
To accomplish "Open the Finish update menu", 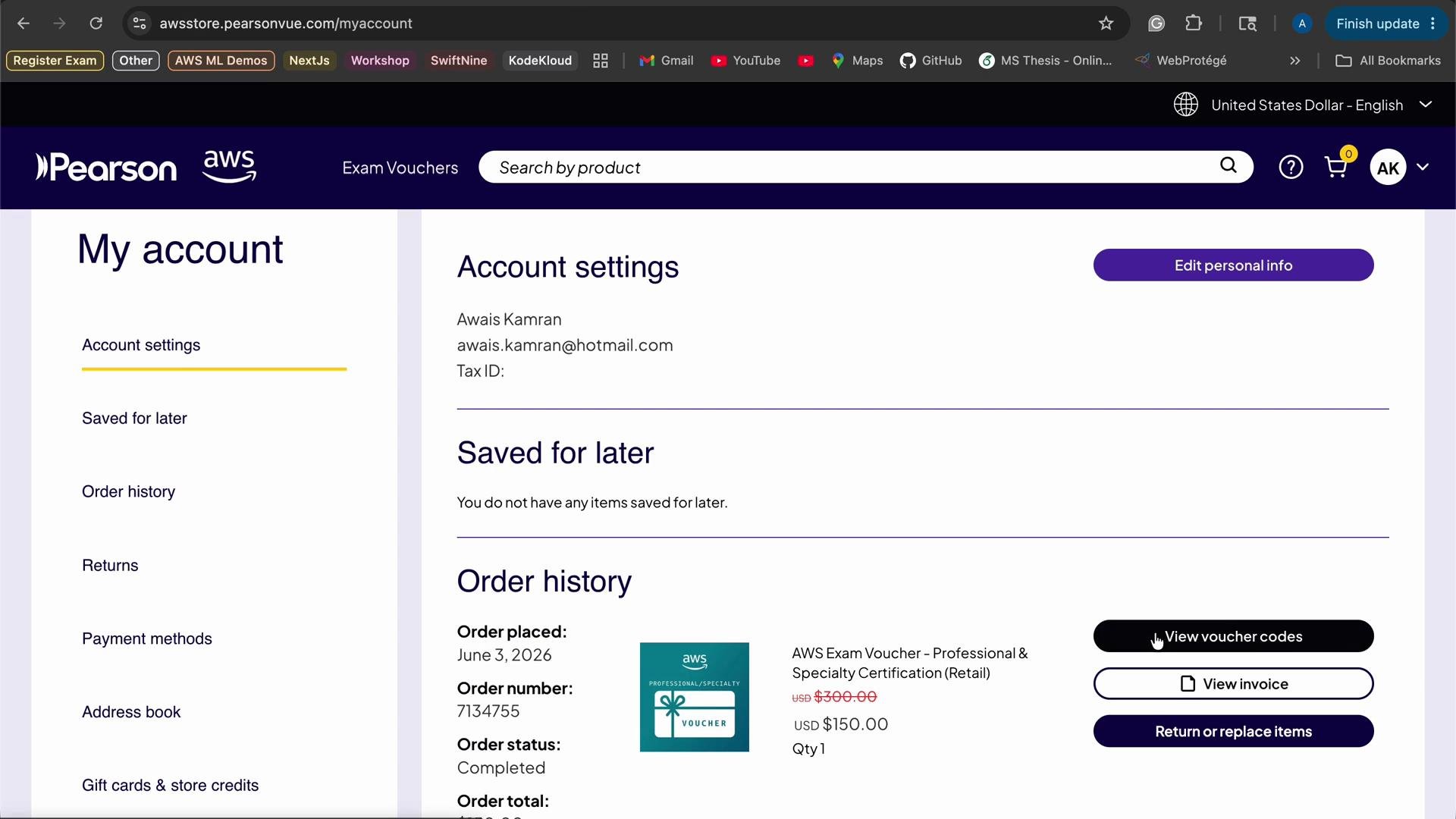I will [x=1385, y=24].
